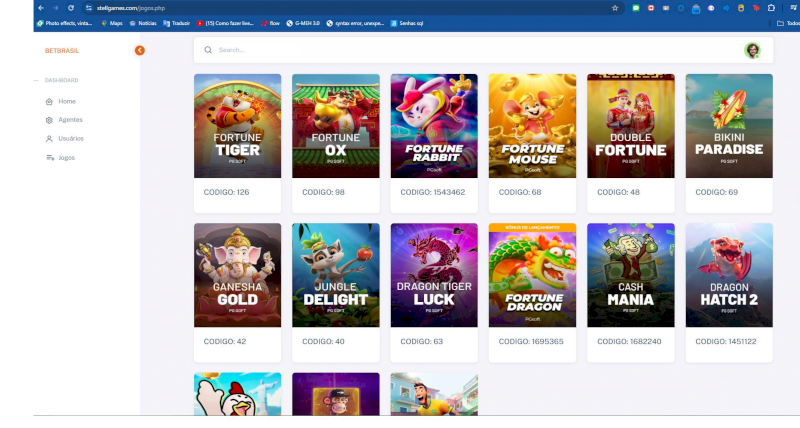Click the text CODIGO: 42

(x=225, y=341)
